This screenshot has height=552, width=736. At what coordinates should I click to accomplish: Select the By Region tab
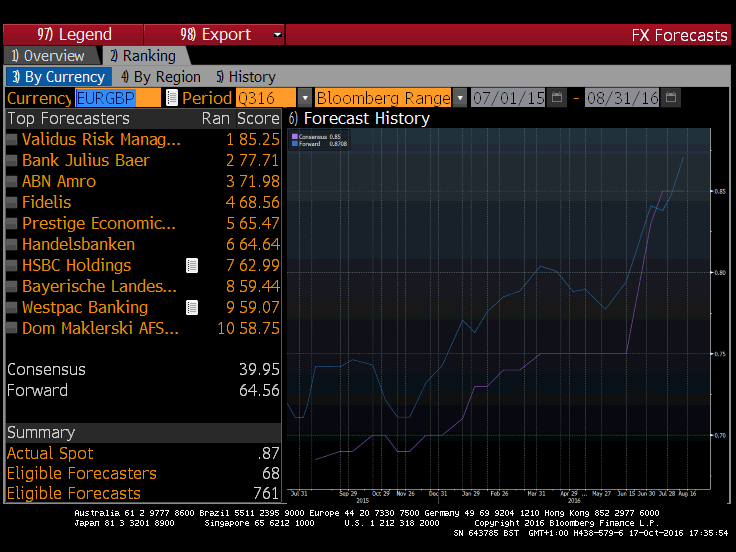(x=161, y=77)
